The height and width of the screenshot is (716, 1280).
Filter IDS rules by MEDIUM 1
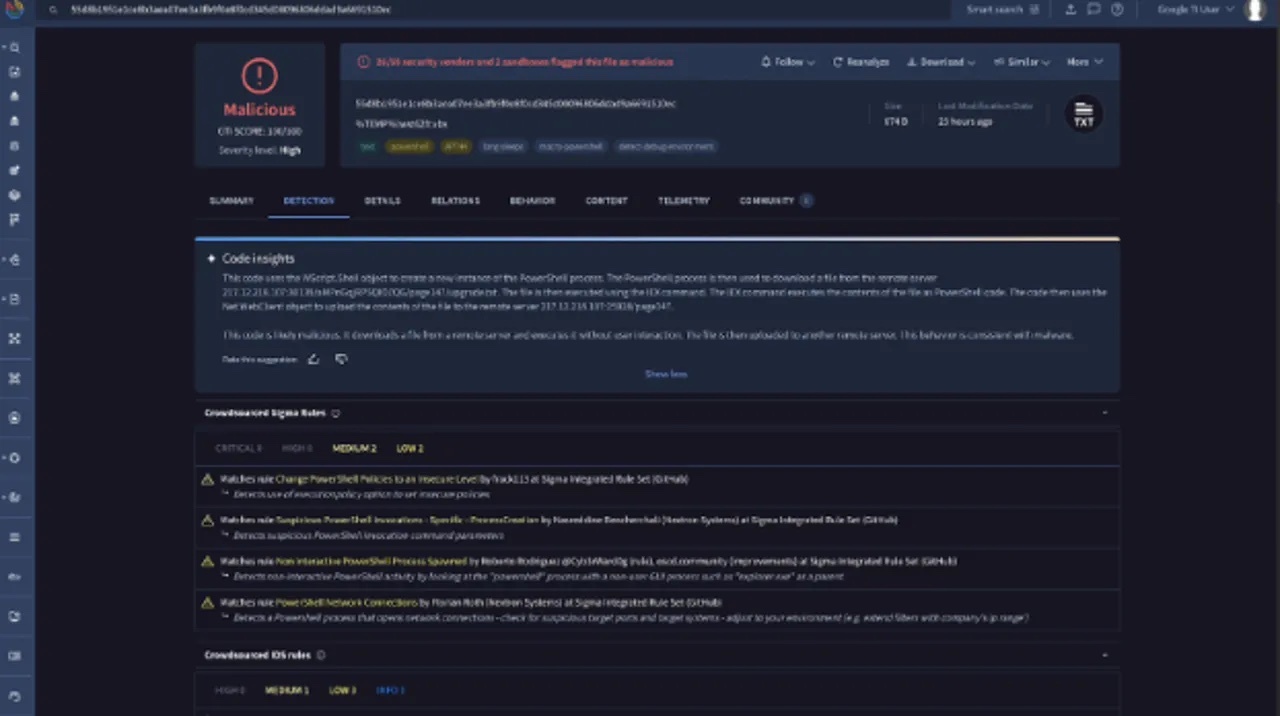pos(287,690)
